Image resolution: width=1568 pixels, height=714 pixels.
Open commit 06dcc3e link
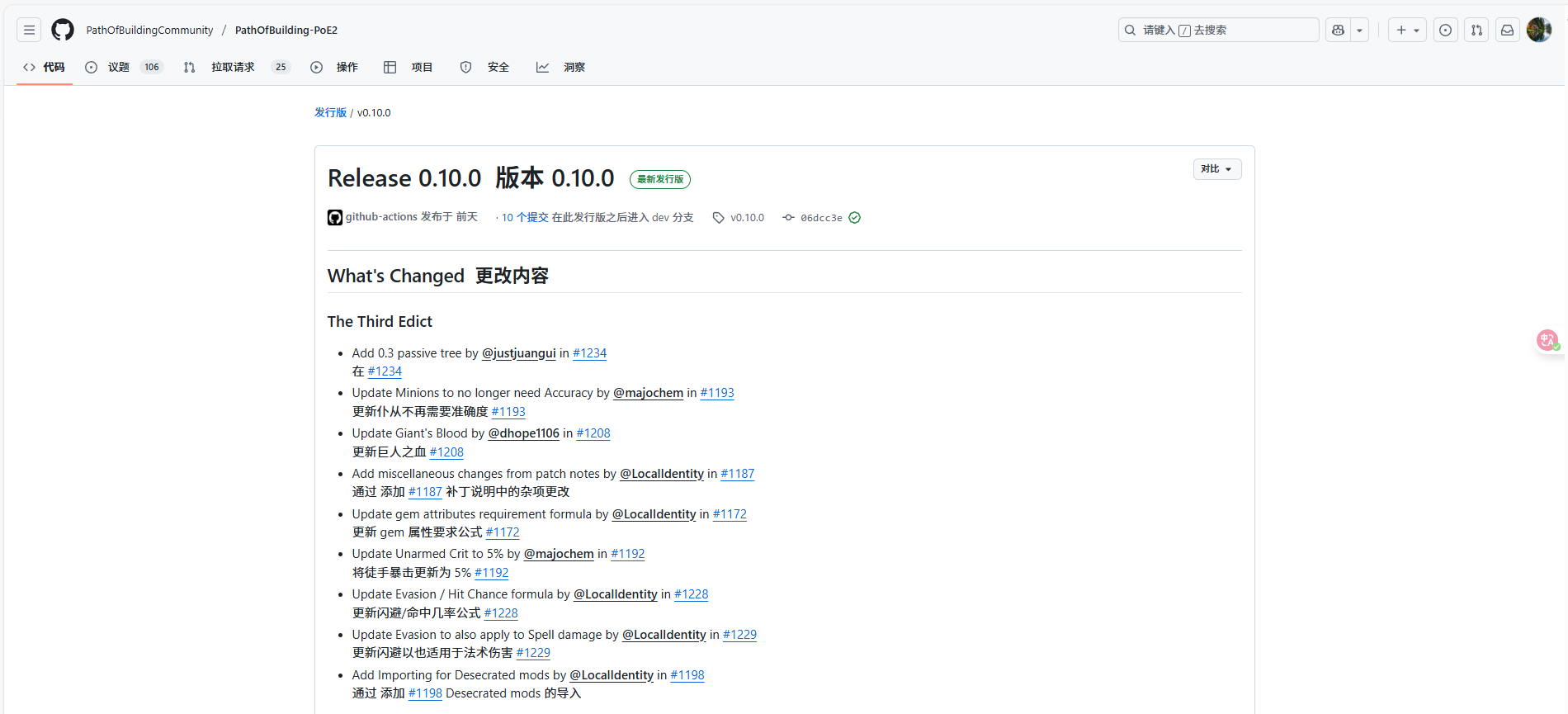pyautogui.click(x=821, y=218)
